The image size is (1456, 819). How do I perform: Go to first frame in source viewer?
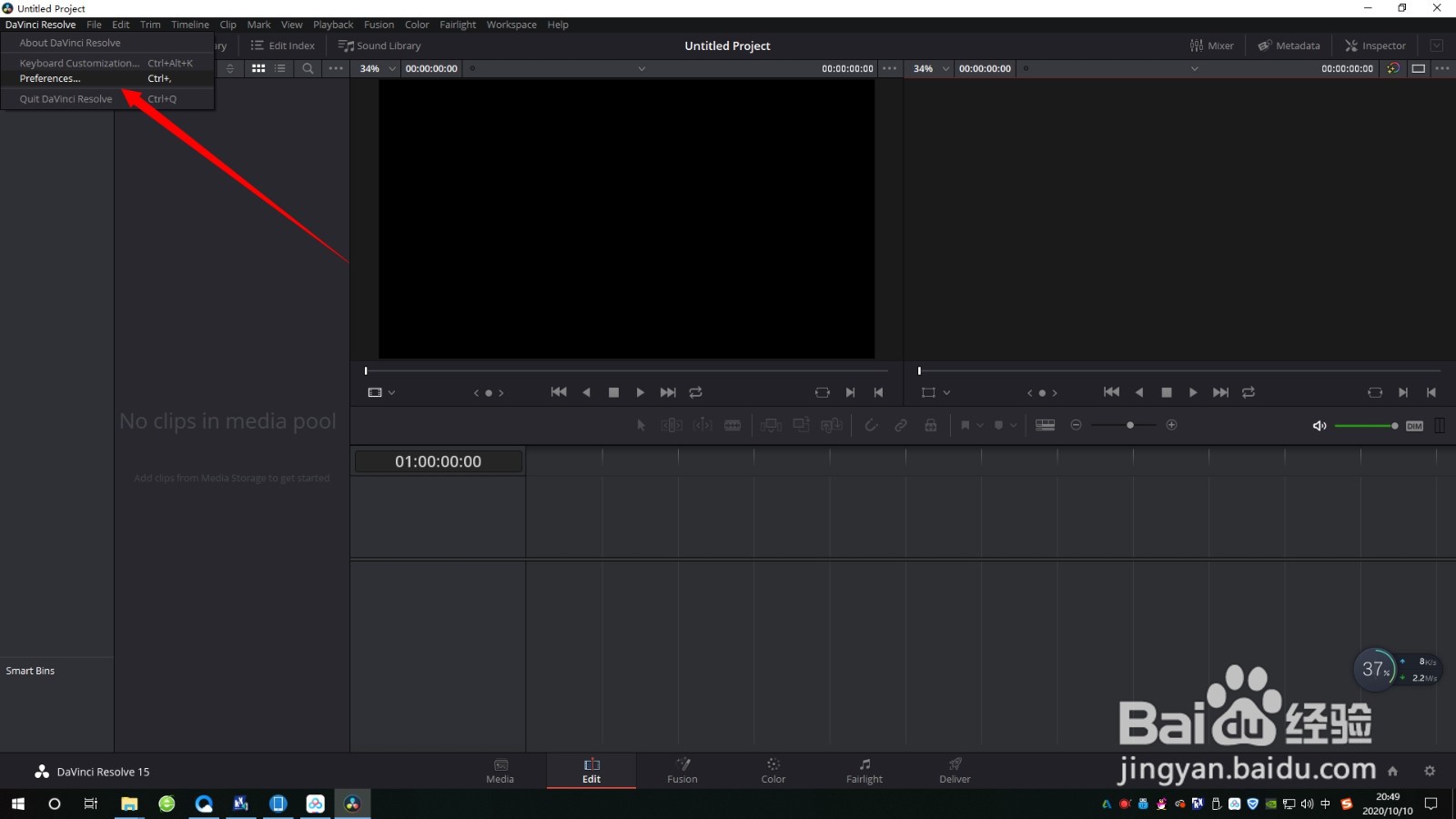point(559,392)
